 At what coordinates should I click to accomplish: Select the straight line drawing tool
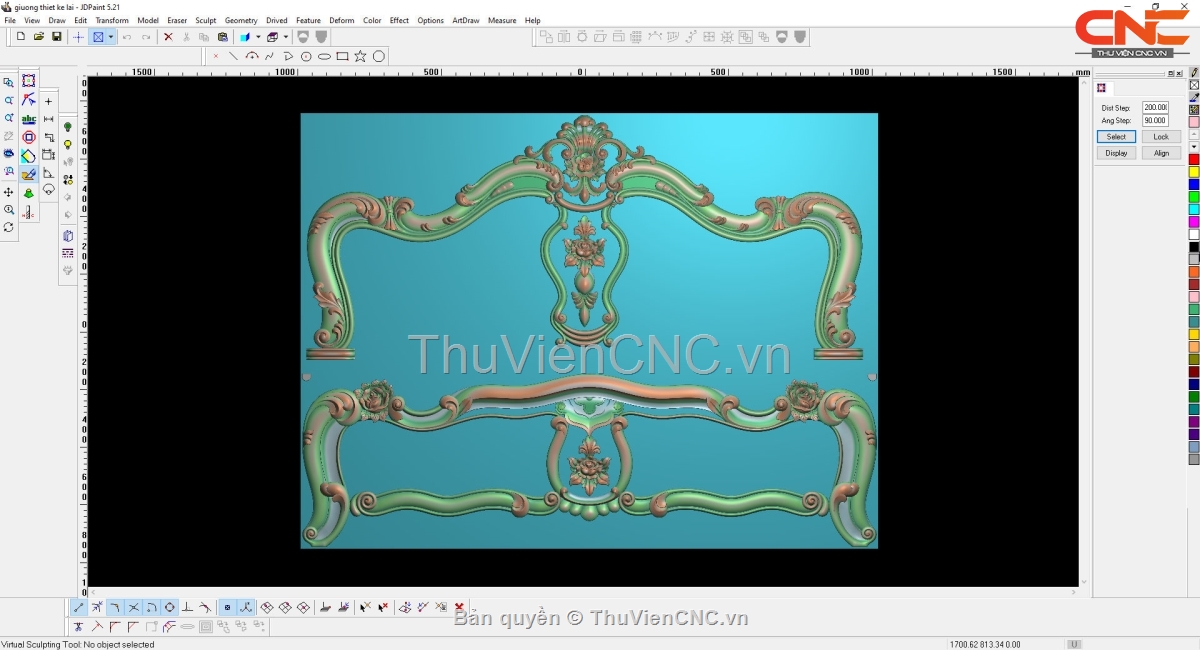click(233, 56)
